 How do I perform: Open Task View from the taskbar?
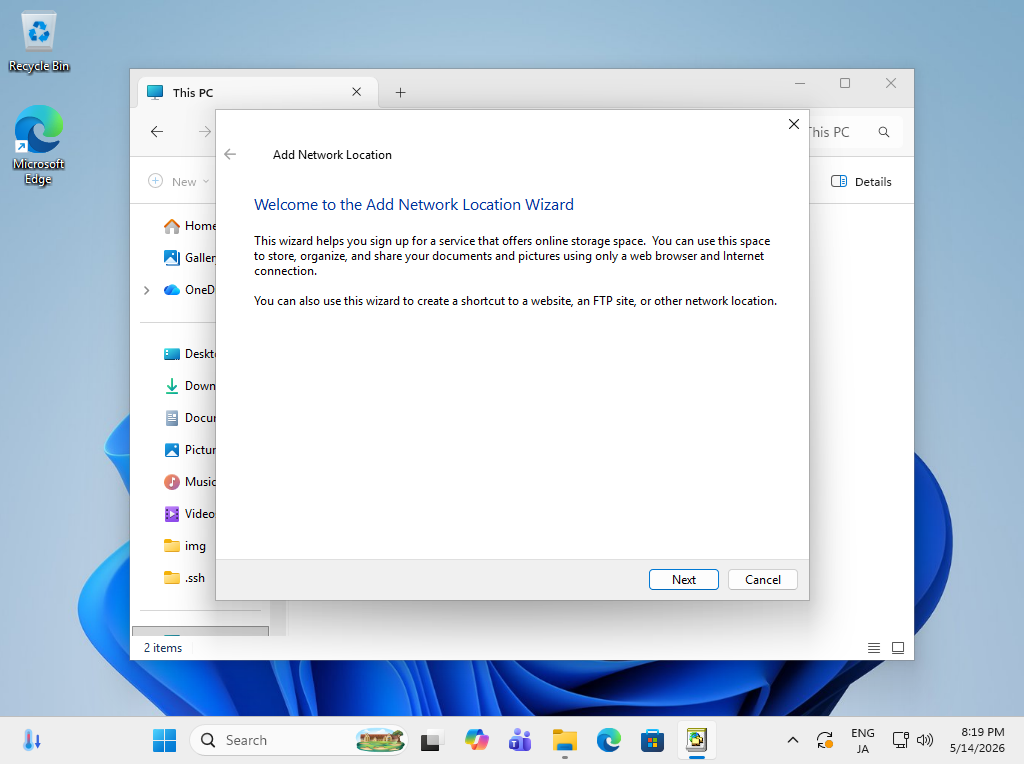431,740
